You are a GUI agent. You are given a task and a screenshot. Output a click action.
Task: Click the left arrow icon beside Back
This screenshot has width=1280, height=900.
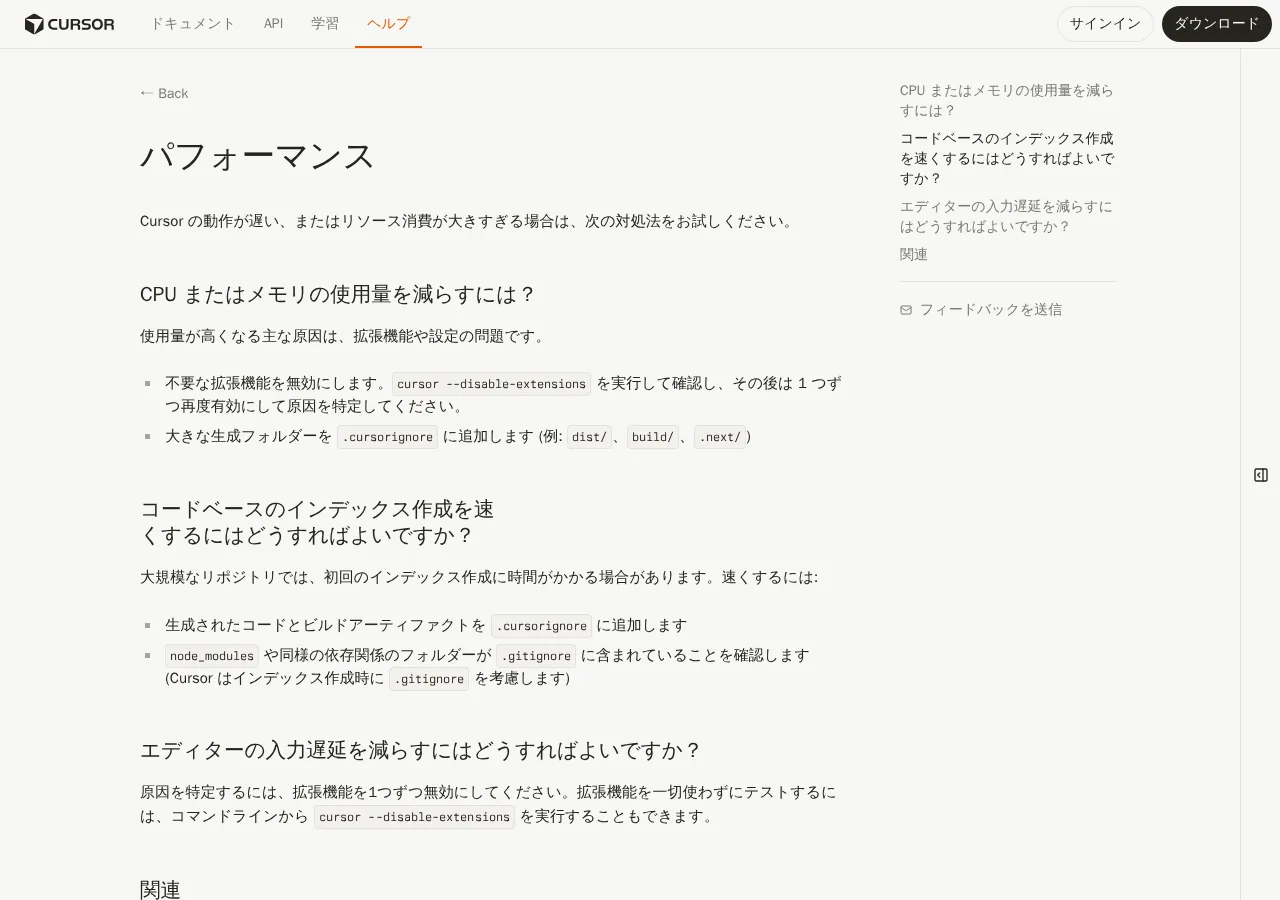click(146, 93)
